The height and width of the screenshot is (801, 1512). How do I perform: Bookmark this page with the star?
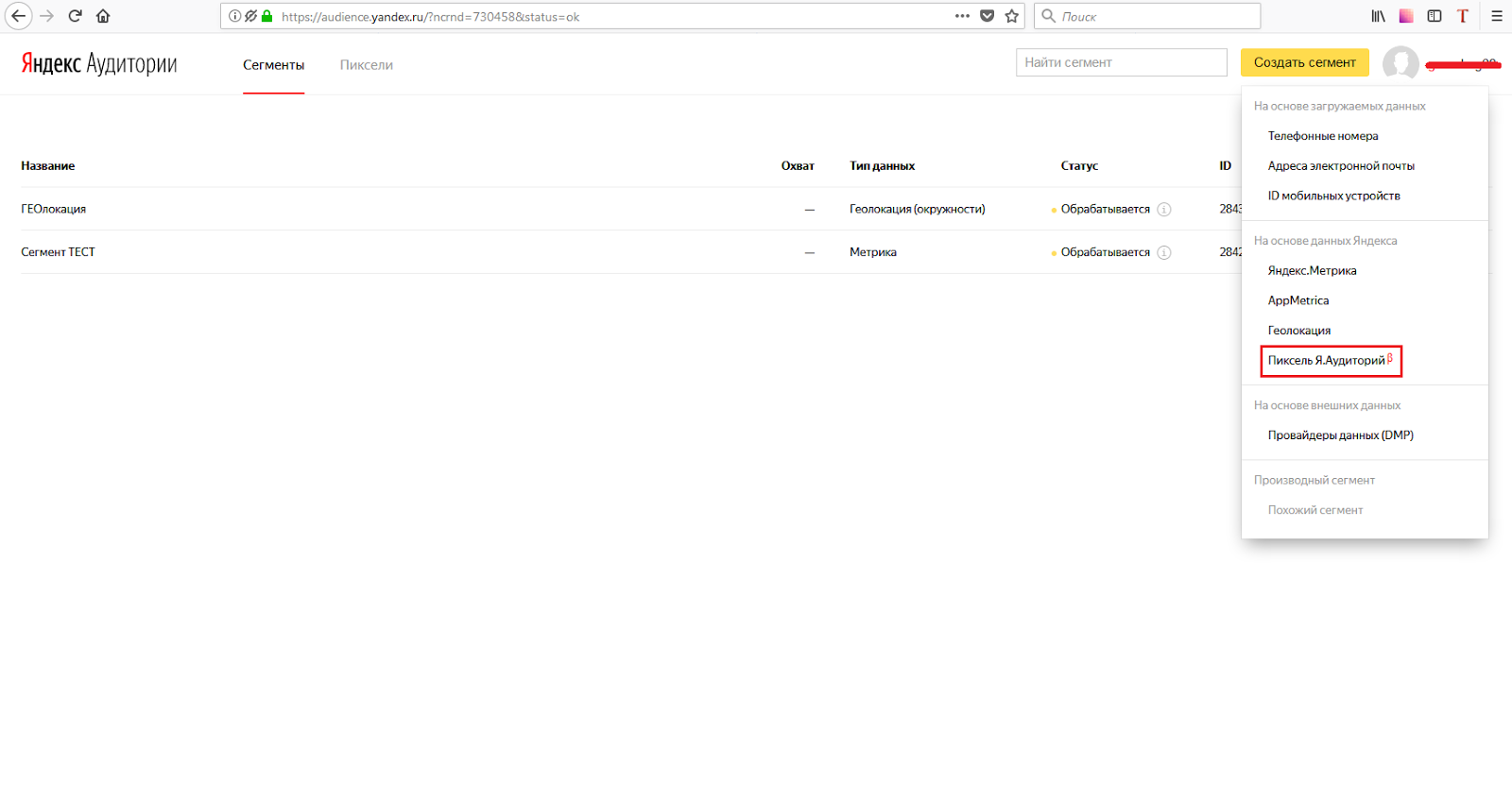click(x=1012, y=16)
